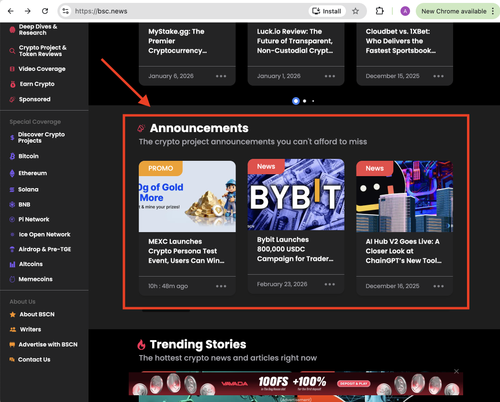Click Deposit & Play on ad banner

[x=354, y=384]
